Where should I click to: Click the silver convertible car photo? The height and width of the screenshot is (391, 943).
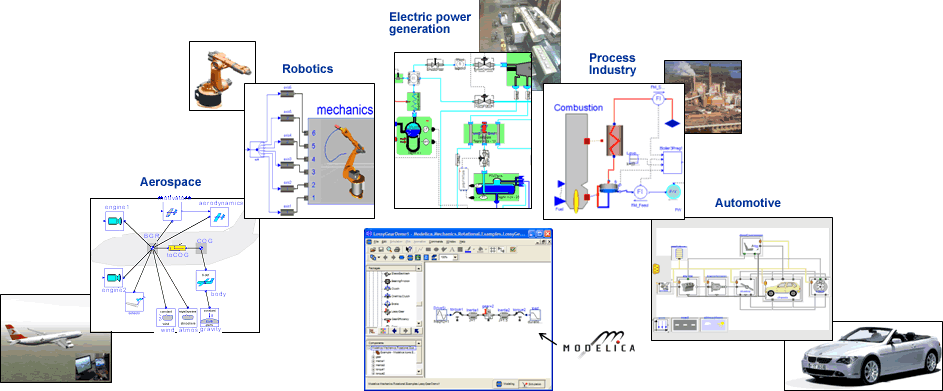[863, 356]
